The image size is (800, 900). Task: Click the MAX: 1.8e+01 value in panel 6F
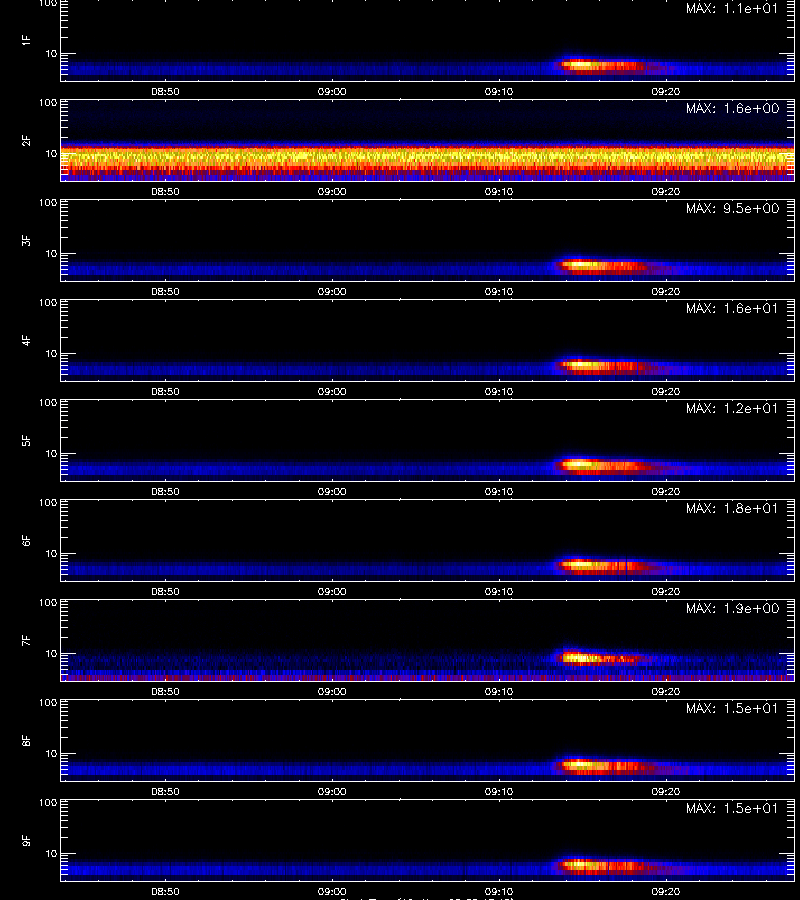(x=732, y=508)
